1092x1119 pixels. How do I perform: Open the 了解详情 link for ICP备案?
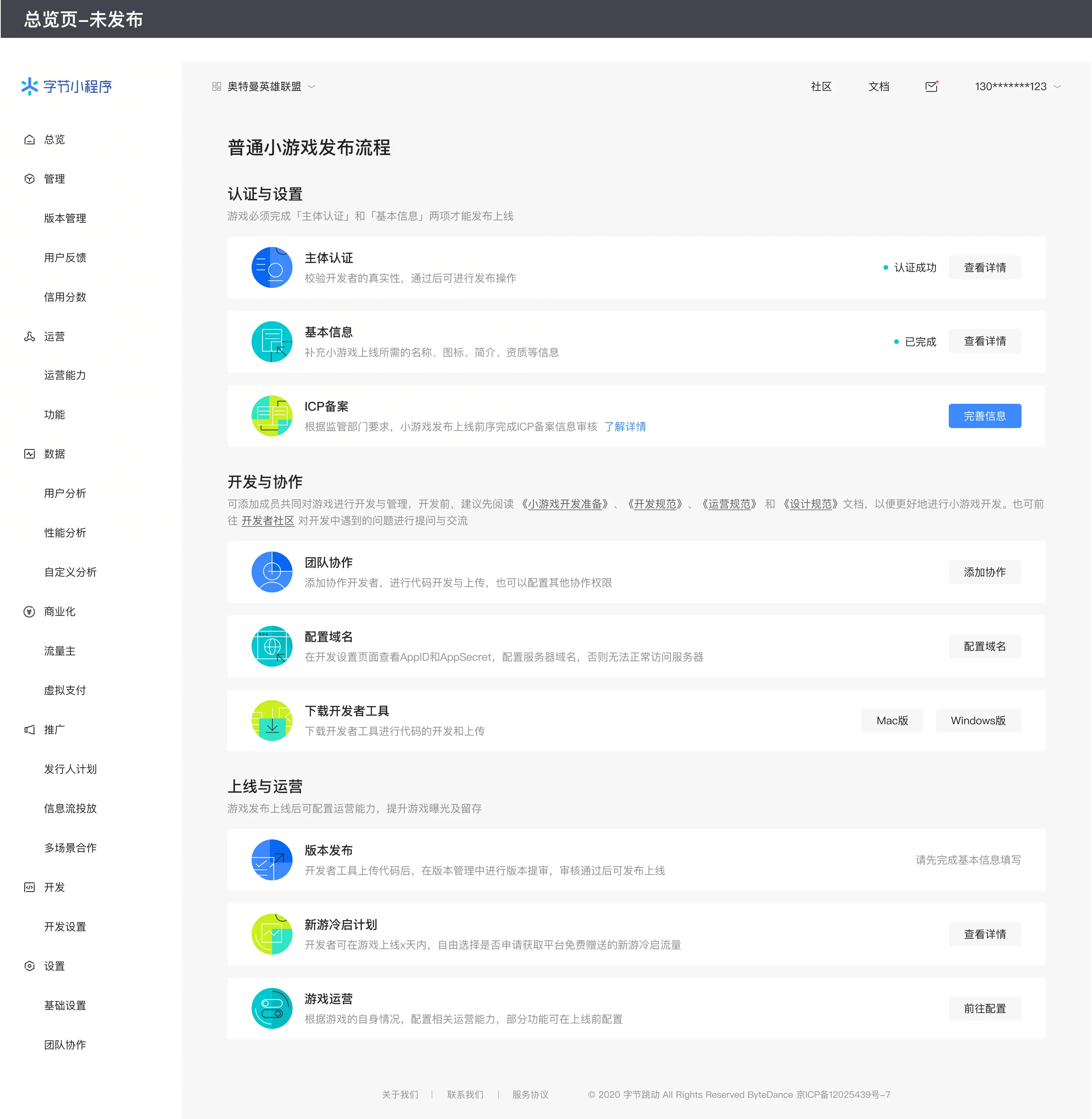[625, 427]
